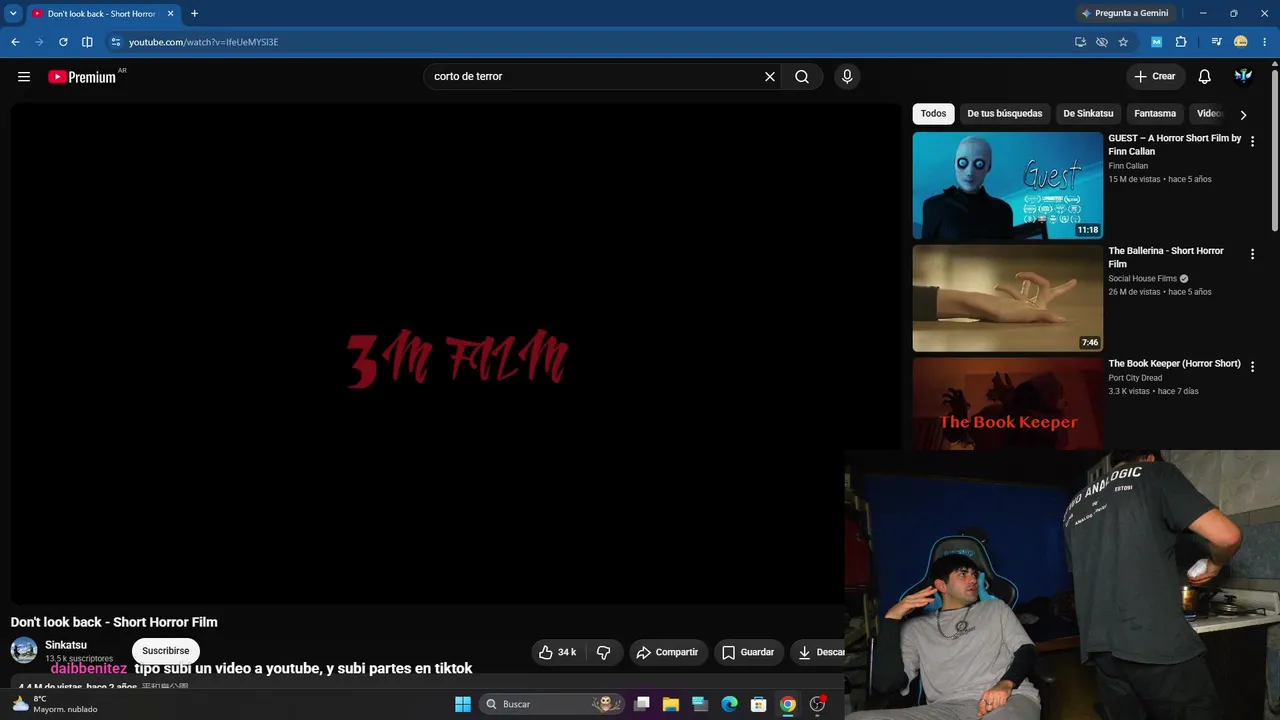This screenshot has width=1280, height=720.
Task: Launch Microsoft Edge from the taskbar
Action: (730, 704)
